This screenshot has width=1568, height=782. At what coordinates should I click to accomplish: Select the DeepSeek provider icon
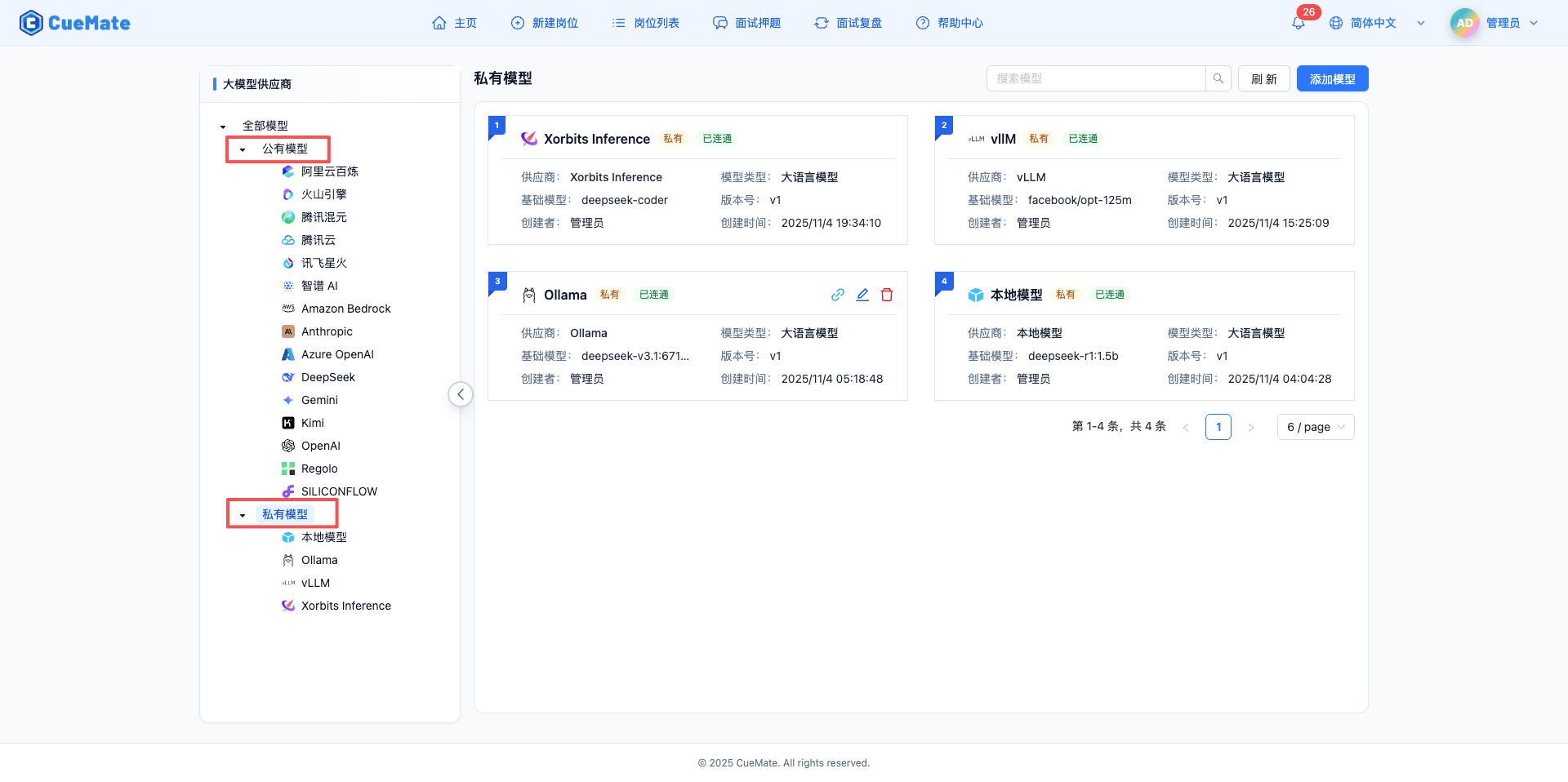(x=287, y=377)
